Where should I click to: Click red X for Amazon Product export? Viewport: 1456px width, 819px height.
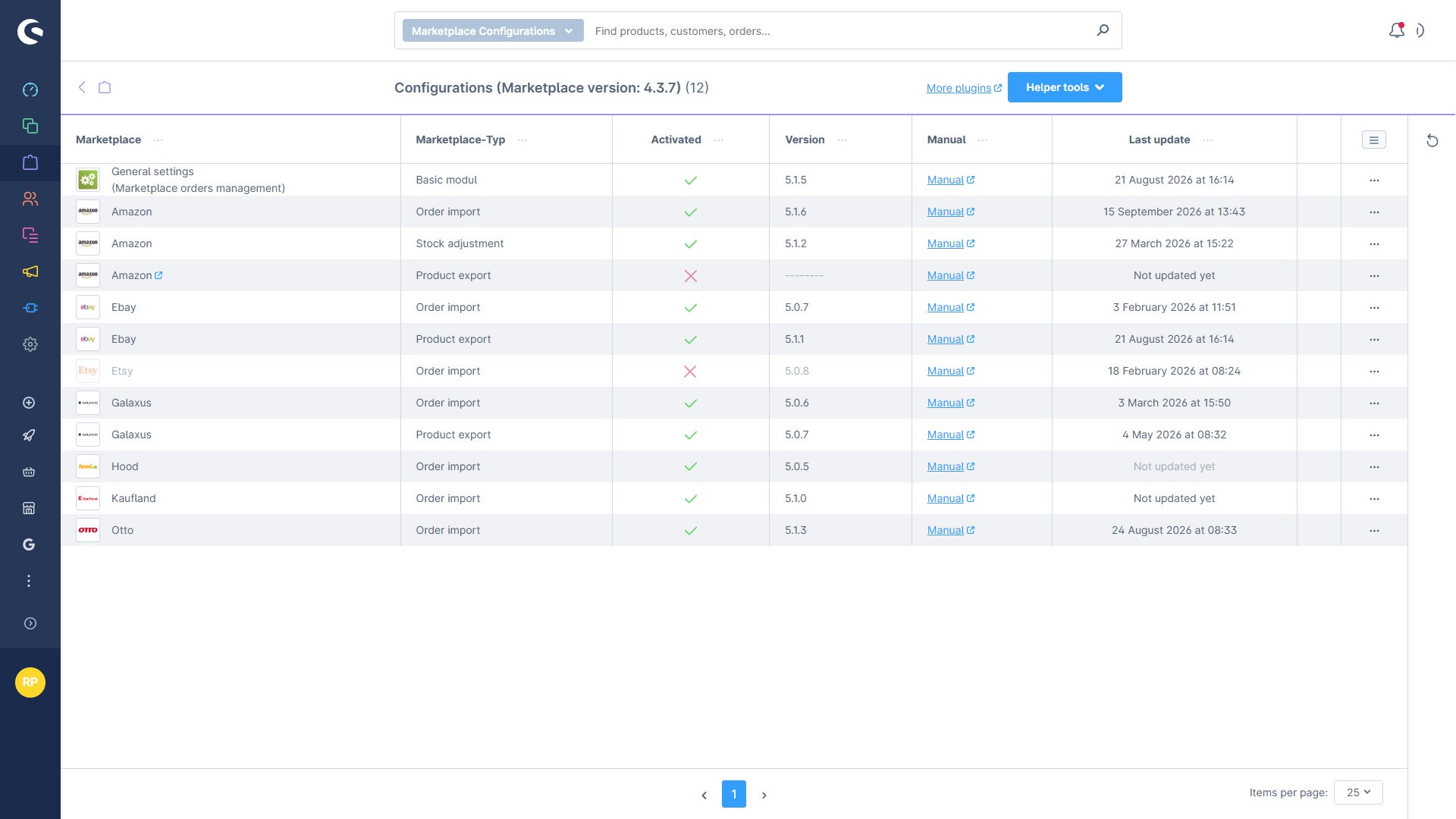[690, 276]
